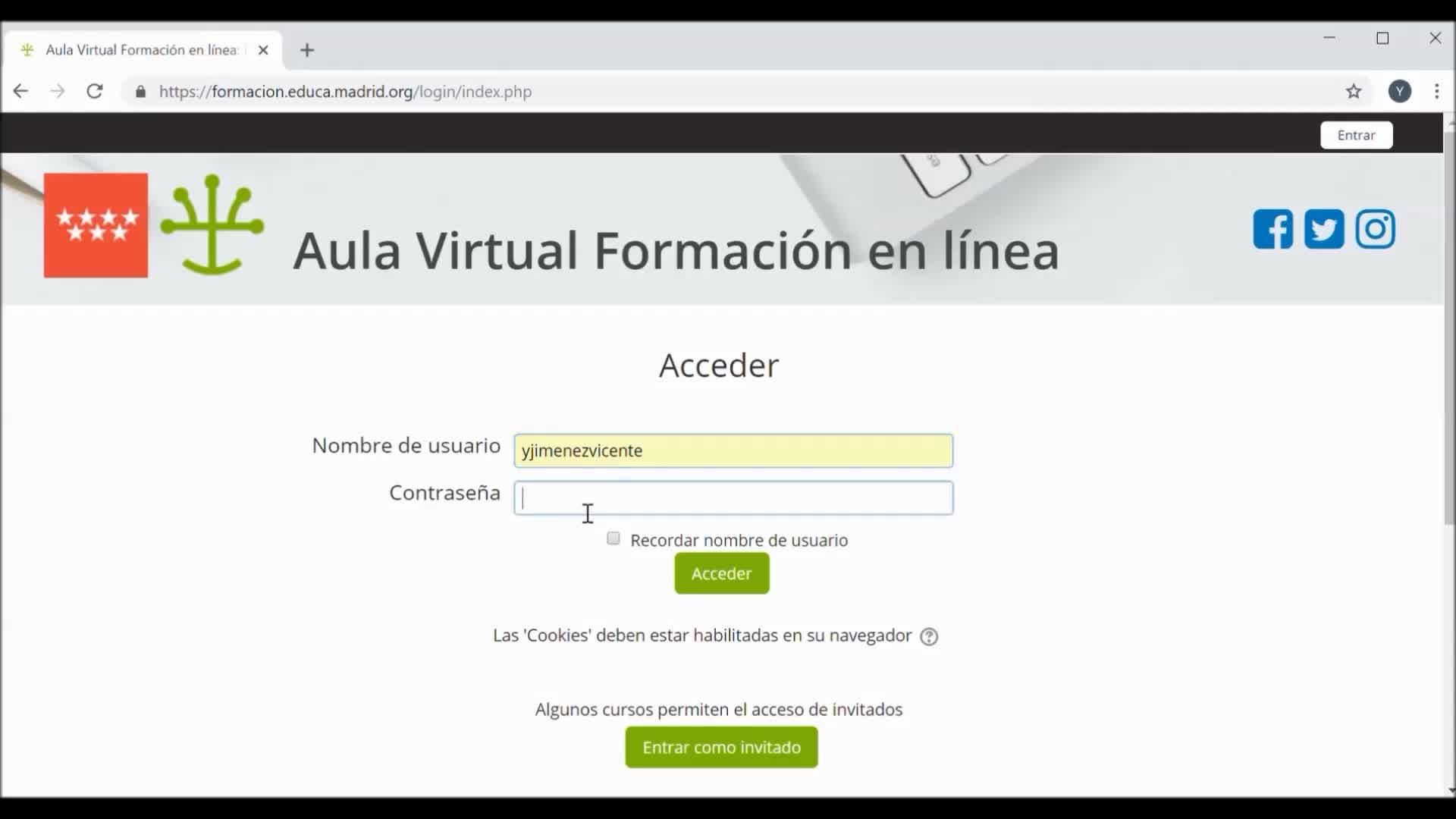This screenshot has width=1456, height=819.
Task: Open the Instagram social link icon
Action: [x=1375, y=229]
